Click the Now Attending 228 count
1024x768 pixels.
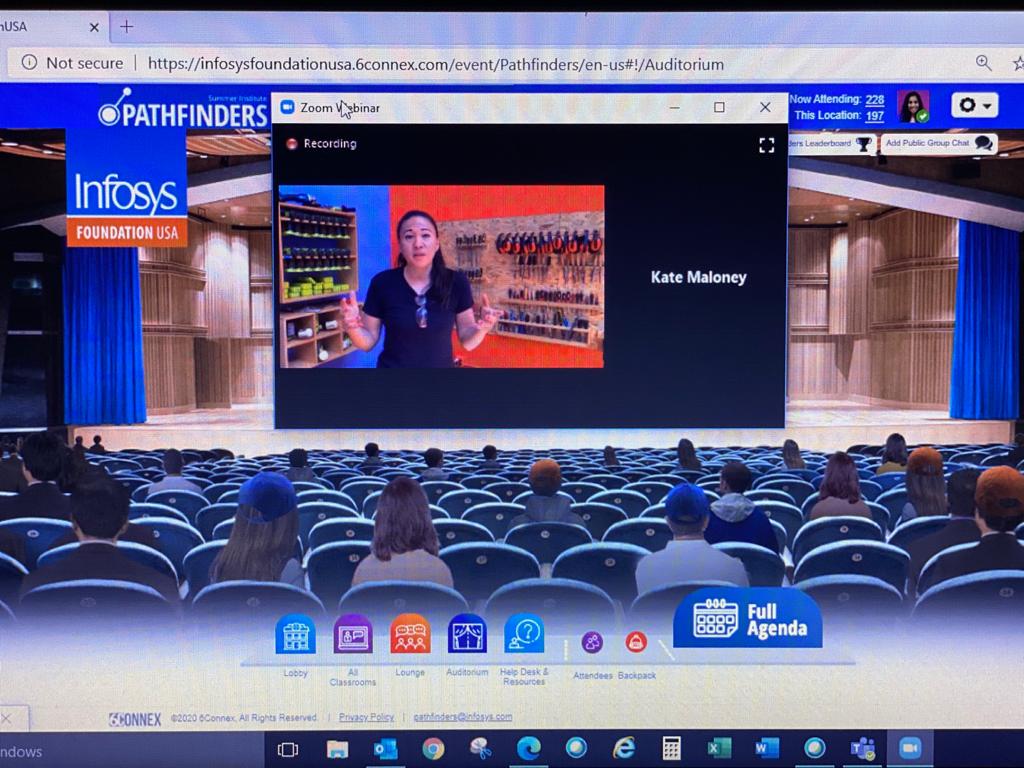(x=874, y=99)
